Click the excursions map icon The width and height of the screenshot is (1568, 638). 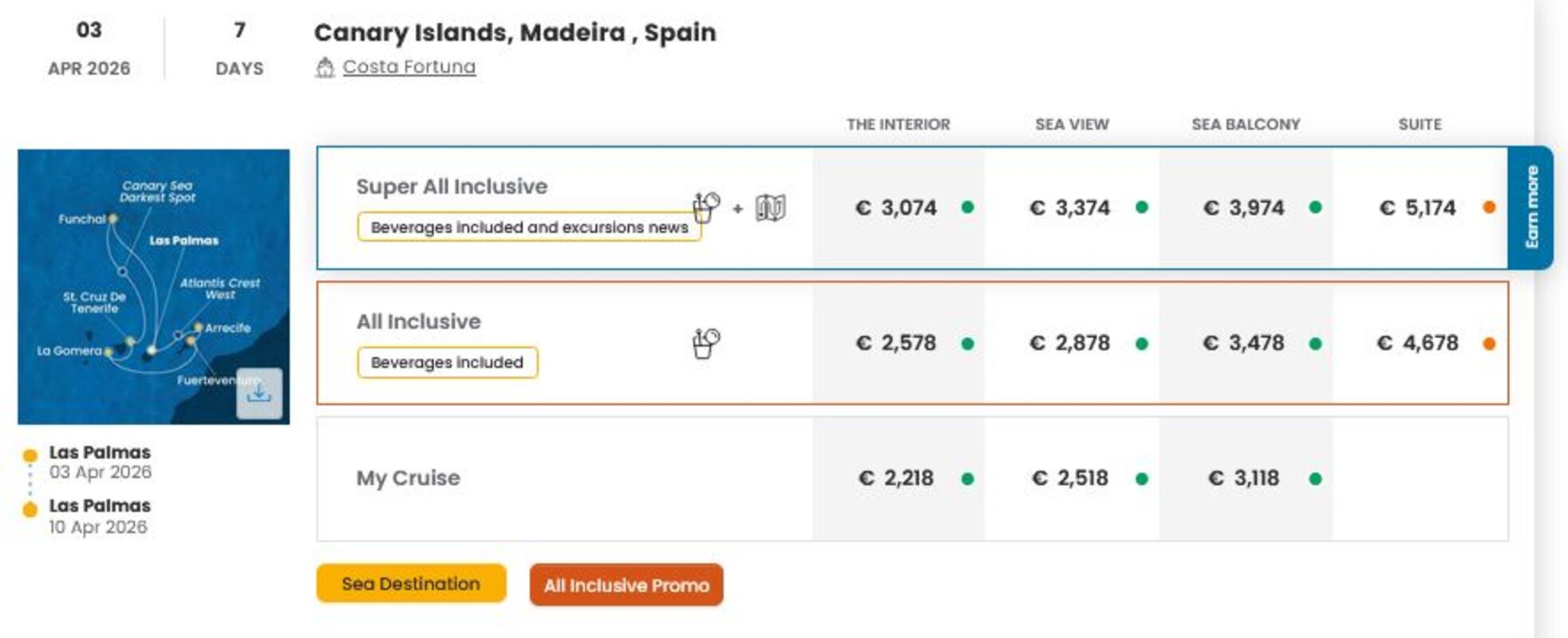[x=770, y=208]
